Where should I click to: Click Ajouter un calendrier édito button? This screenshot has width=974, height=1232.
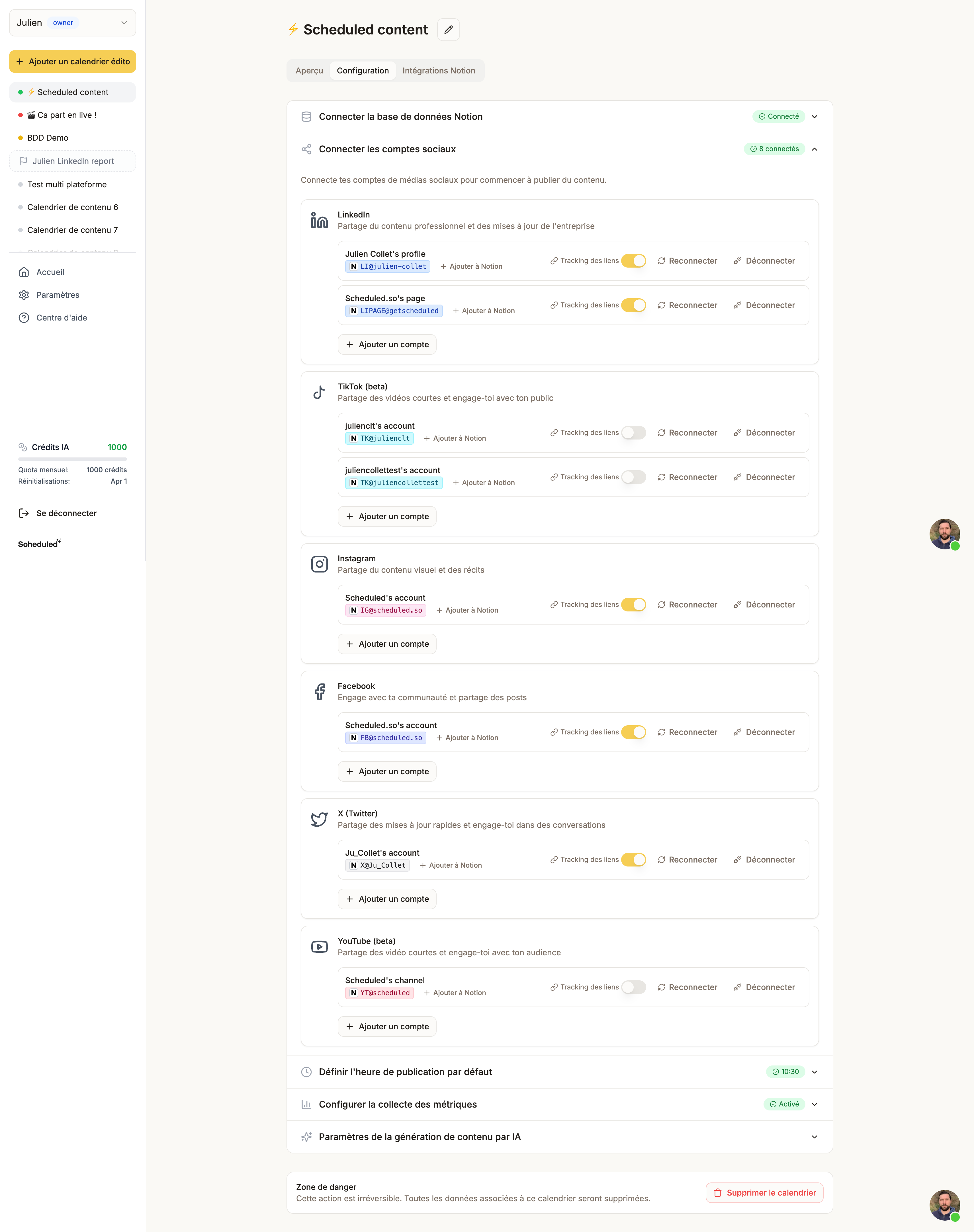pos(72,61)
